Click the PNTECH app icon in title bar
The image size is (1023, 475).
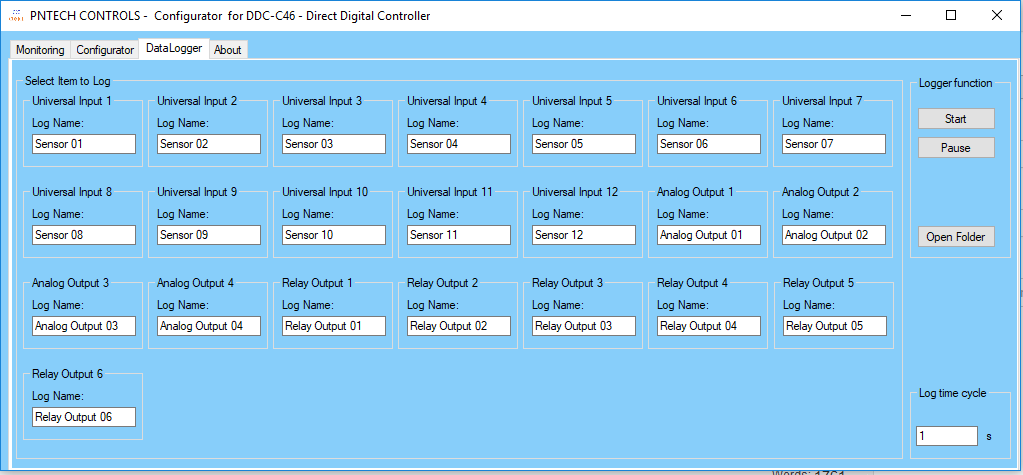point(14,16)
